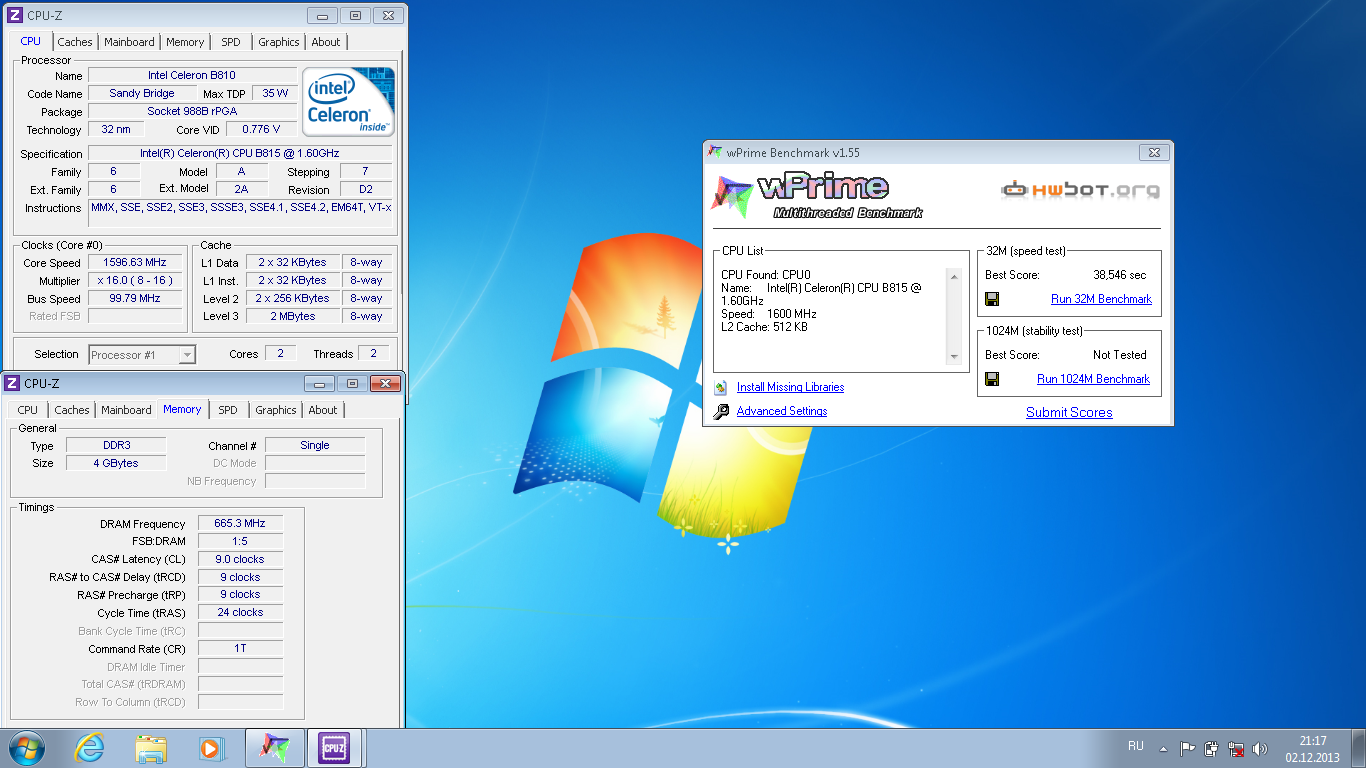Open the volume speaker tray icon
Screen dimensions: 1366x768
pyautogui.click(x=1260, y=748)
